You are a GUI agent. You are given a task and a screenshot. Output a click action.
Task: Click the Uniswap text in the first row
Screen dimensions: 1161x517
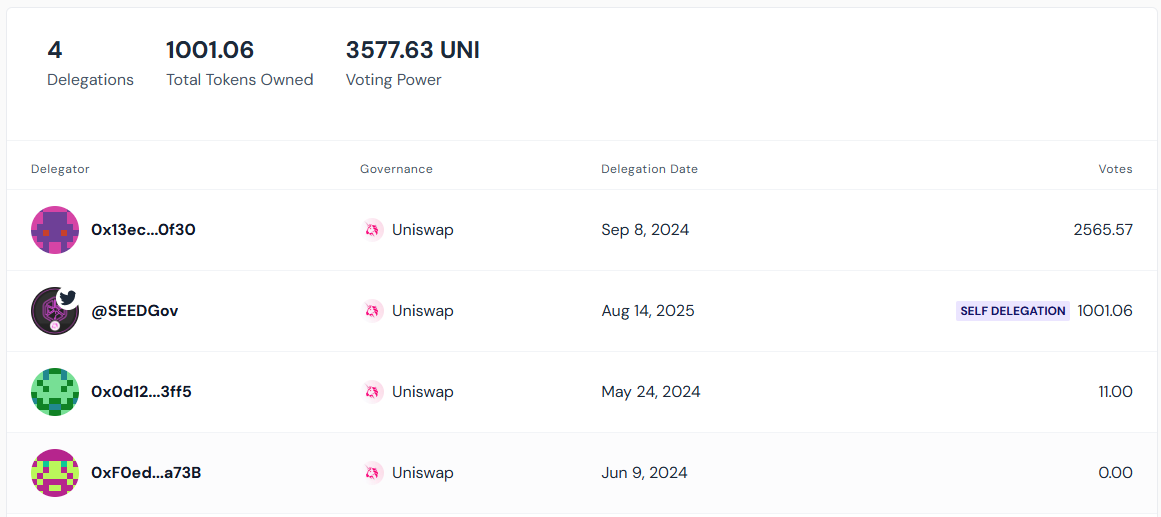click(422, 230)
